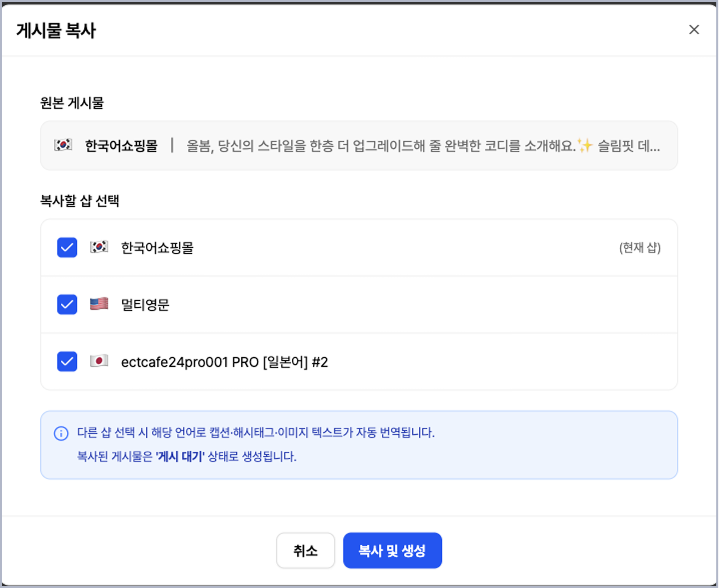Click the 한국어쇼핑몰 name in 원본 게시물

pos(122,146)
